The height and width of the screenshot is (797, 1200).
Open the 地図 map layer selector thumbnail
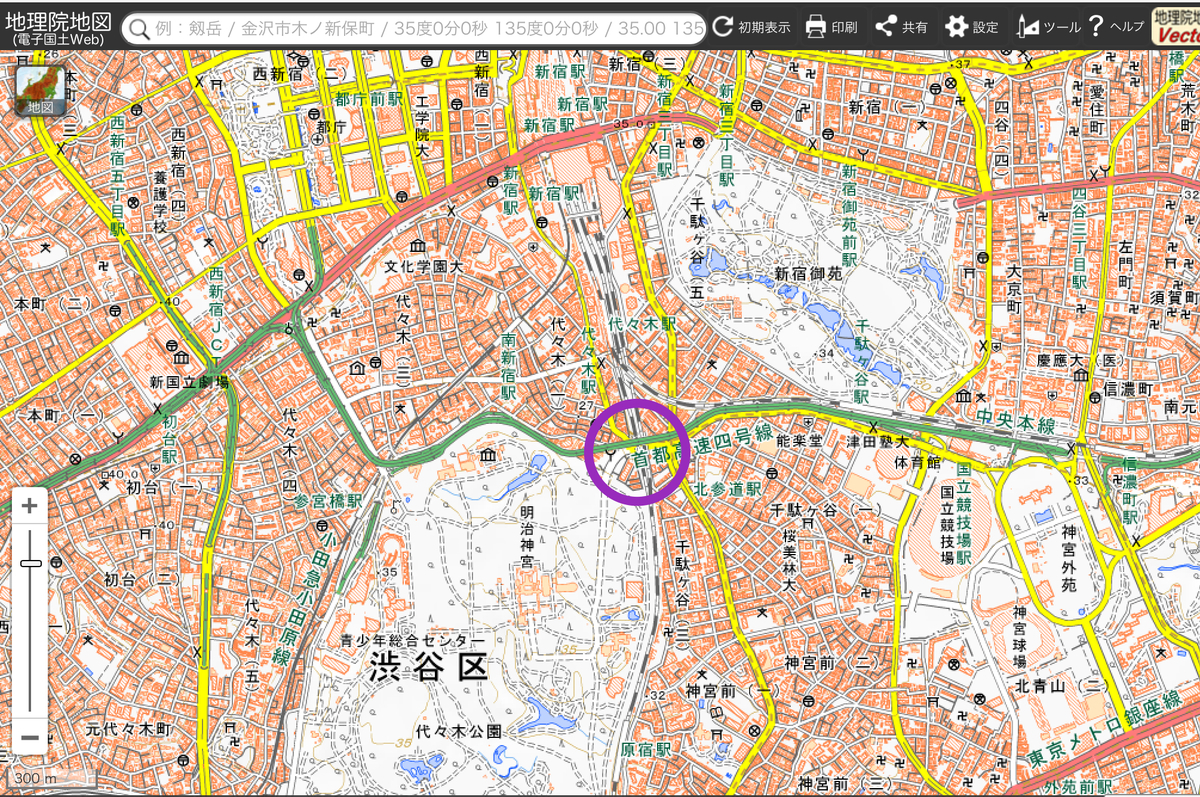tap(41, 90)
